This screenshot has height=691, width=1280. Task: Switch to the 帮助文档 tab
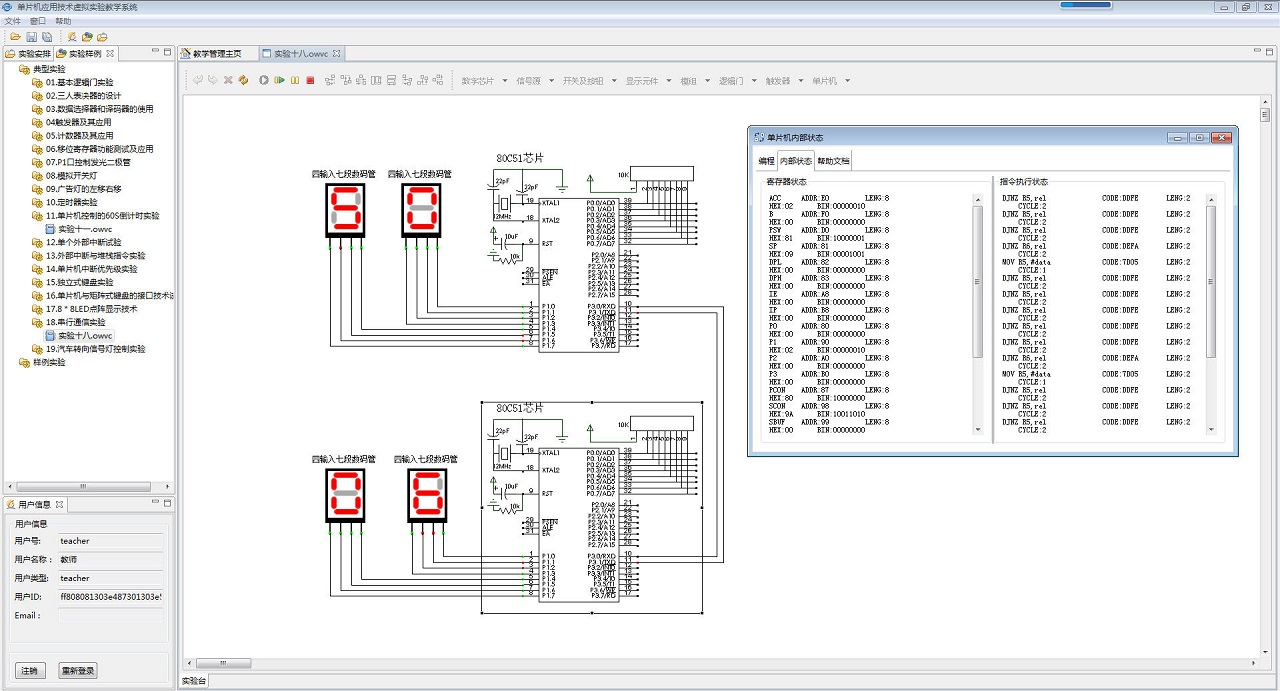pos(833,160)
